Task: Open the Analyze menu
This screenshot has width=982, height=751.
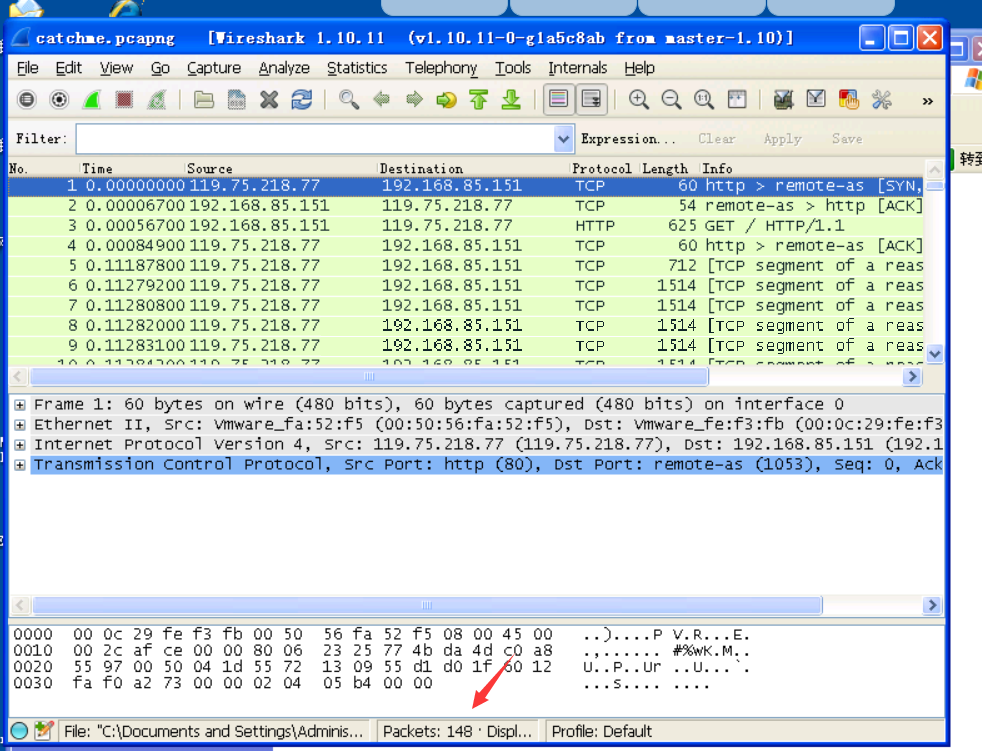Action: [284, 68]
